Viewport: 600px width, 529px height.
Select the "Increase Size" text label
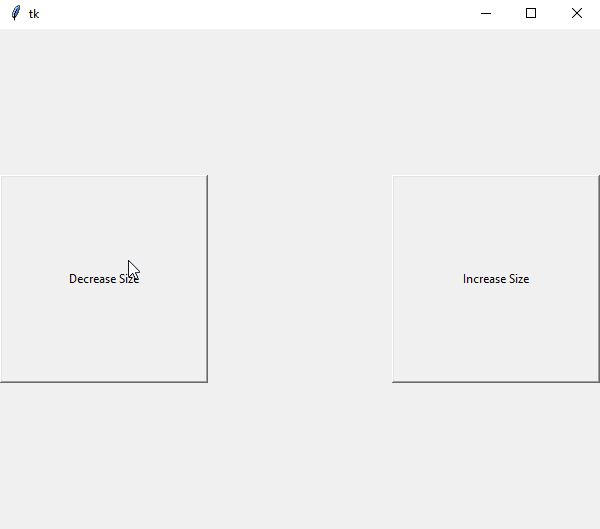click(x=496, y=279)
